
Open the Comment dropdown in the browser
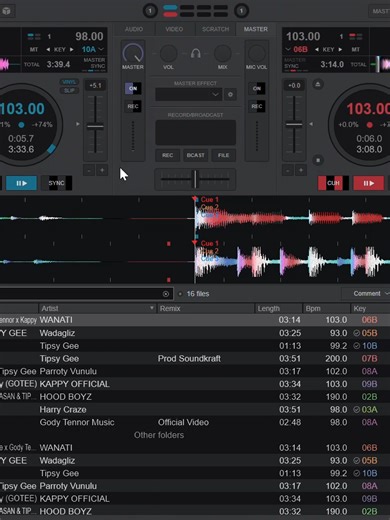pyautogui.click(x=368, y=294)
